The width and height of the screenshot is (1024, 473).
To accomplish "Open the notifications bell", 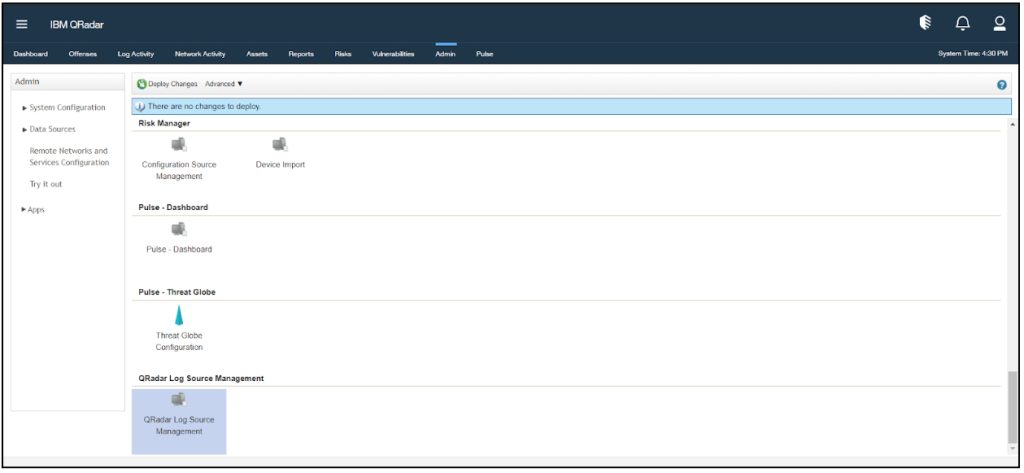I will (x=962, y=24).
